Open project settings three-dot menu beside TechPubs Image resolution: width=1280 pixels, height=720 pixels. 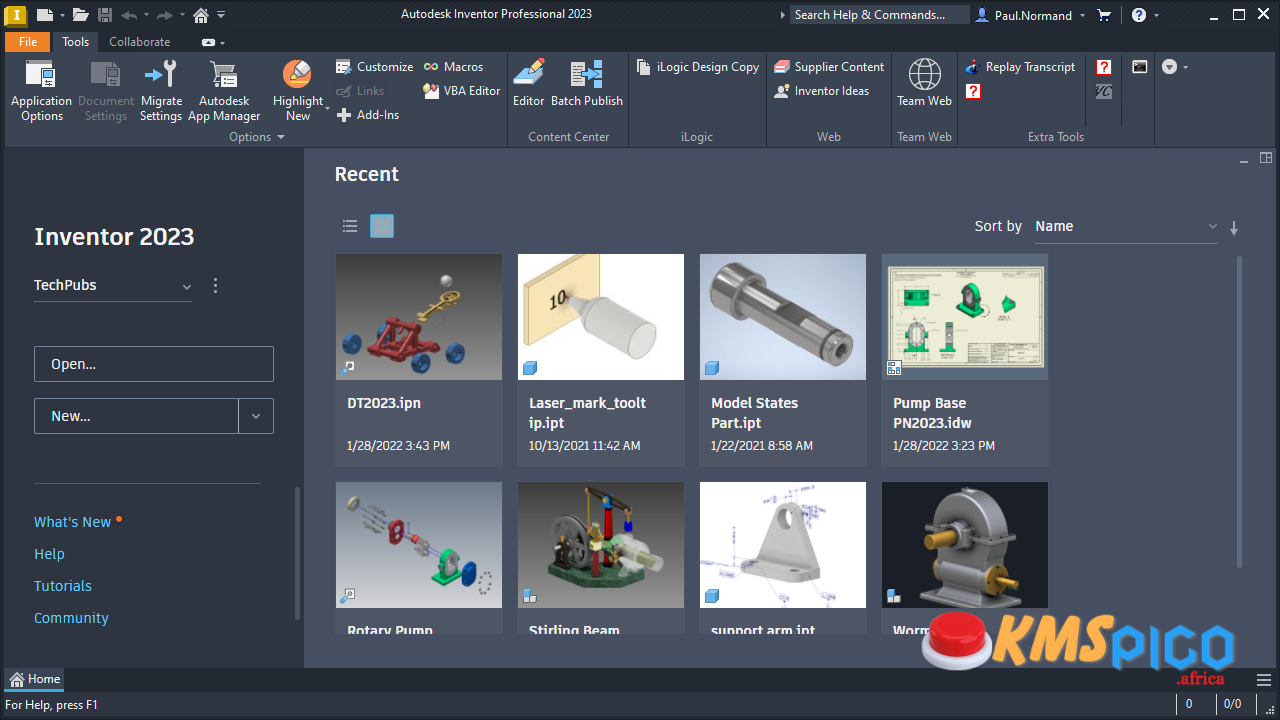click(x=215, y=286)
